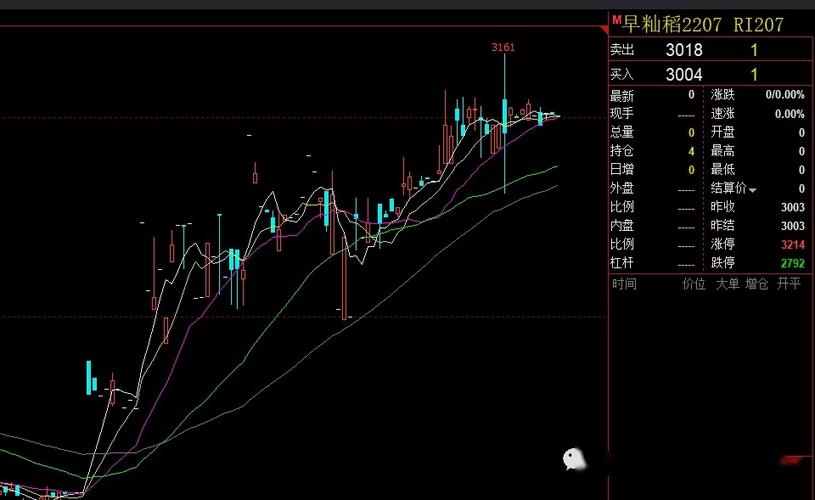Click the 涨停 limit-up value 3214
Image resolution: width=815 pixels, height=500 pixels.
click(792, 244)
